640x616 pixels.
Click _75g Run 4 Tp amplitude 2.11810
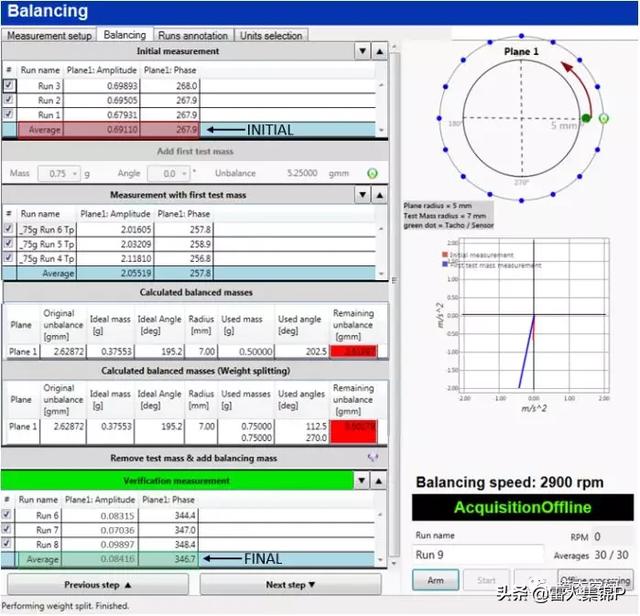point(136,259)
